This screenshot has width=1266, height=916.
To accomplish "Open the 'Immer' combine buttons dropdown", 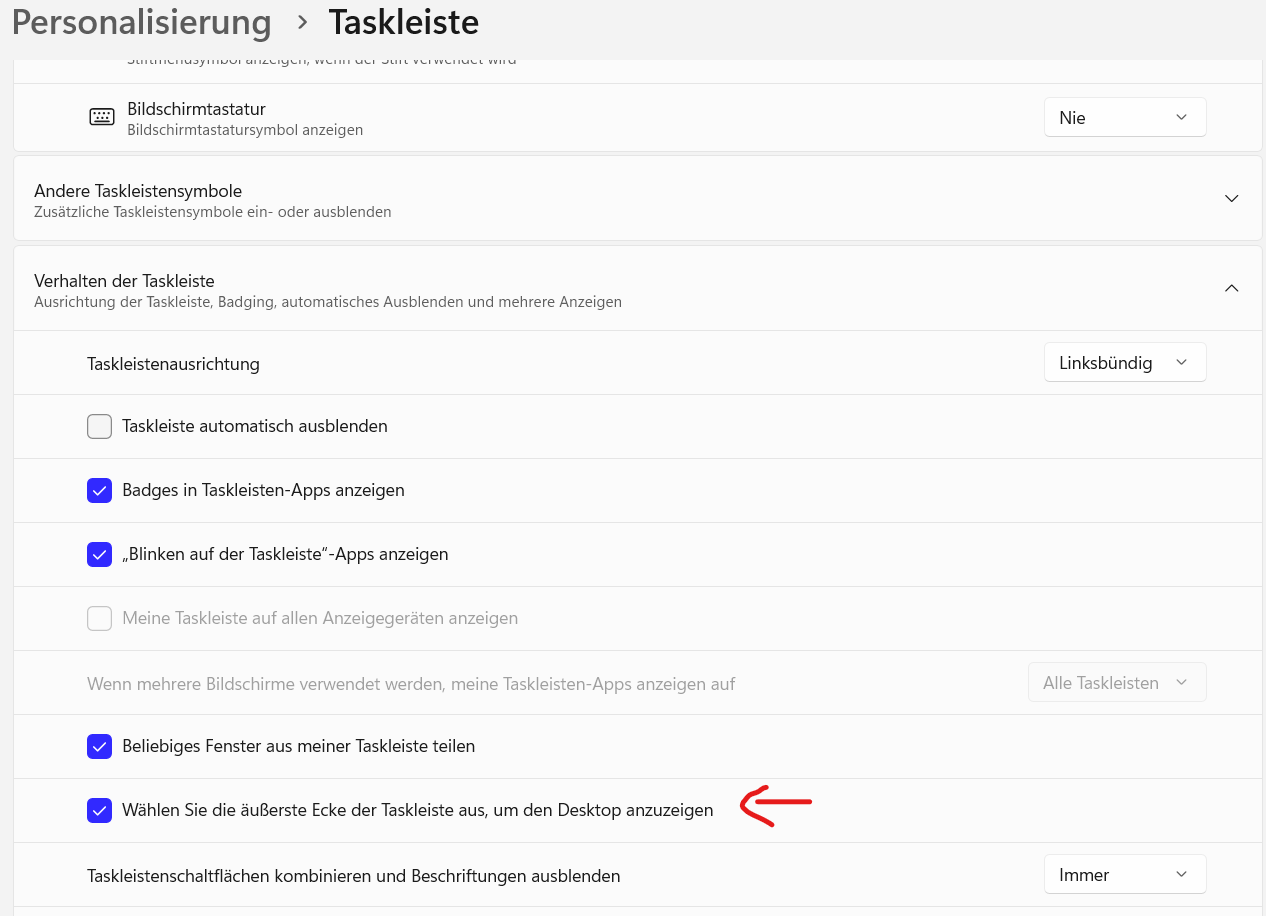I will point(1125,874).
